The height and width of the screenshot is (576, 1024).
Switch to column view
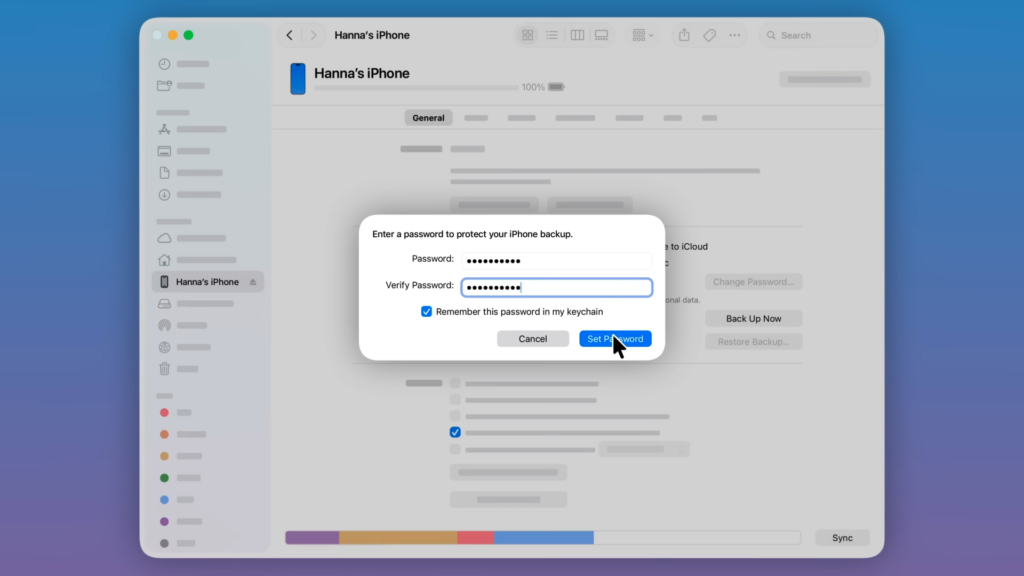(577, 35)
